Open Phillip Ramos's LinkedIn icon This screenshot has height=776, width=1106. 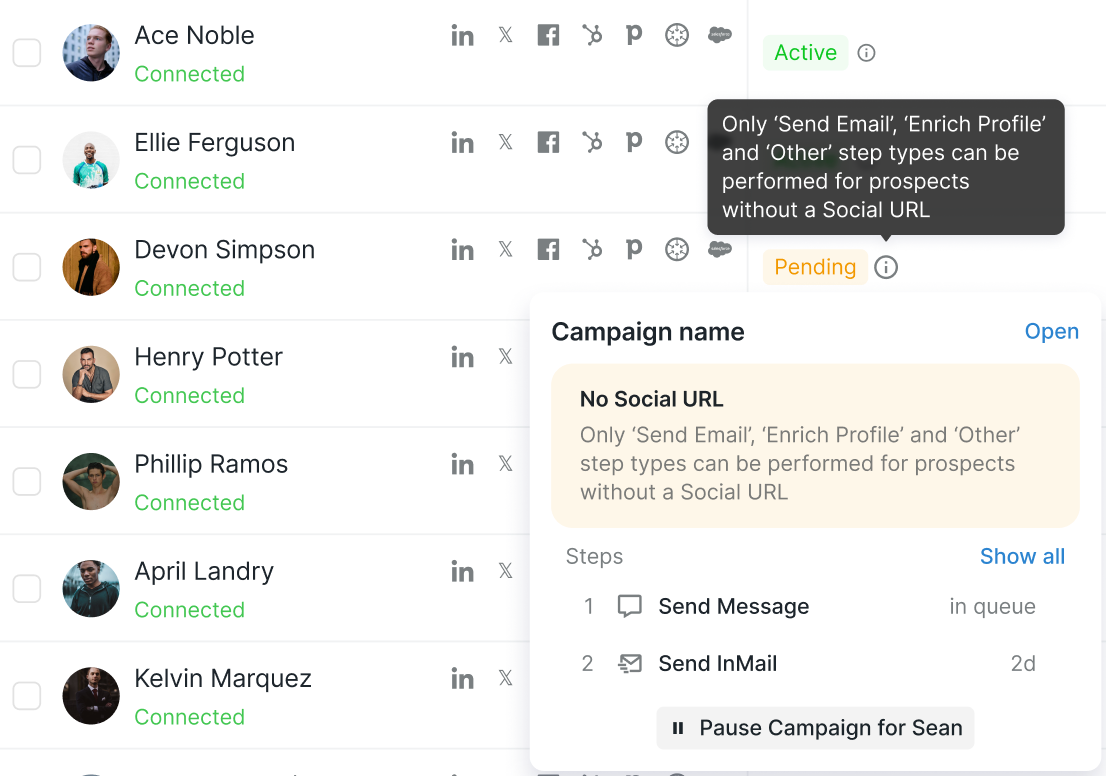(462, 464)
